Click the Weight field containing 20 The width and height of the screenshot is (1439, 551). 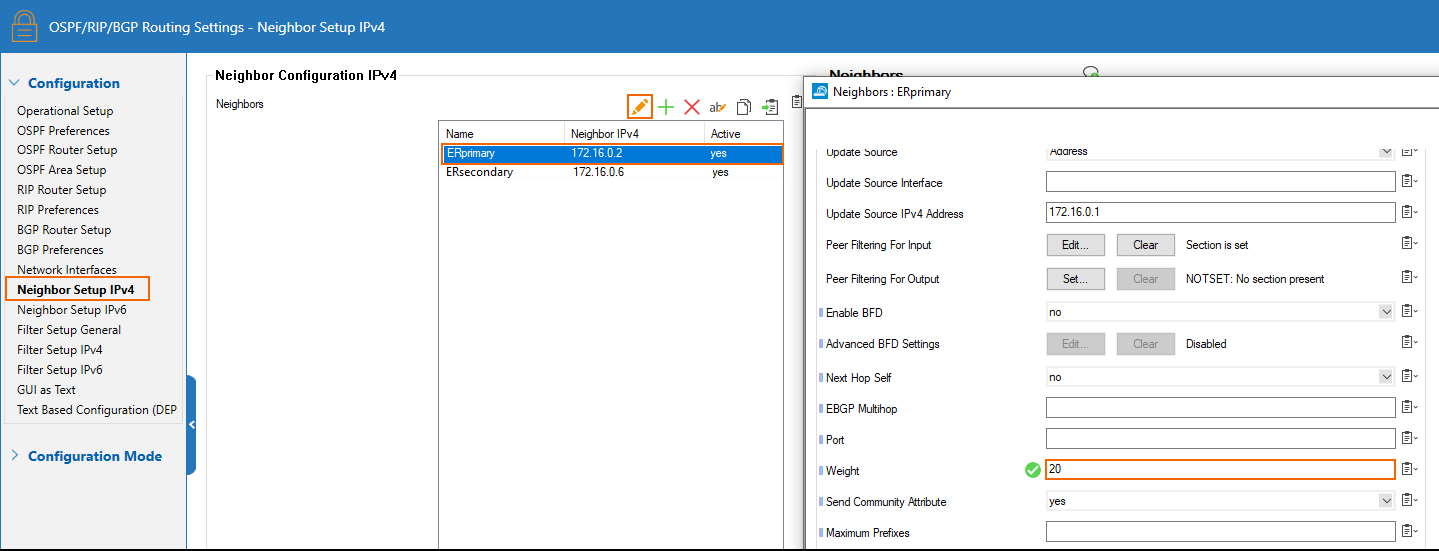click(x=1220, y=470)
